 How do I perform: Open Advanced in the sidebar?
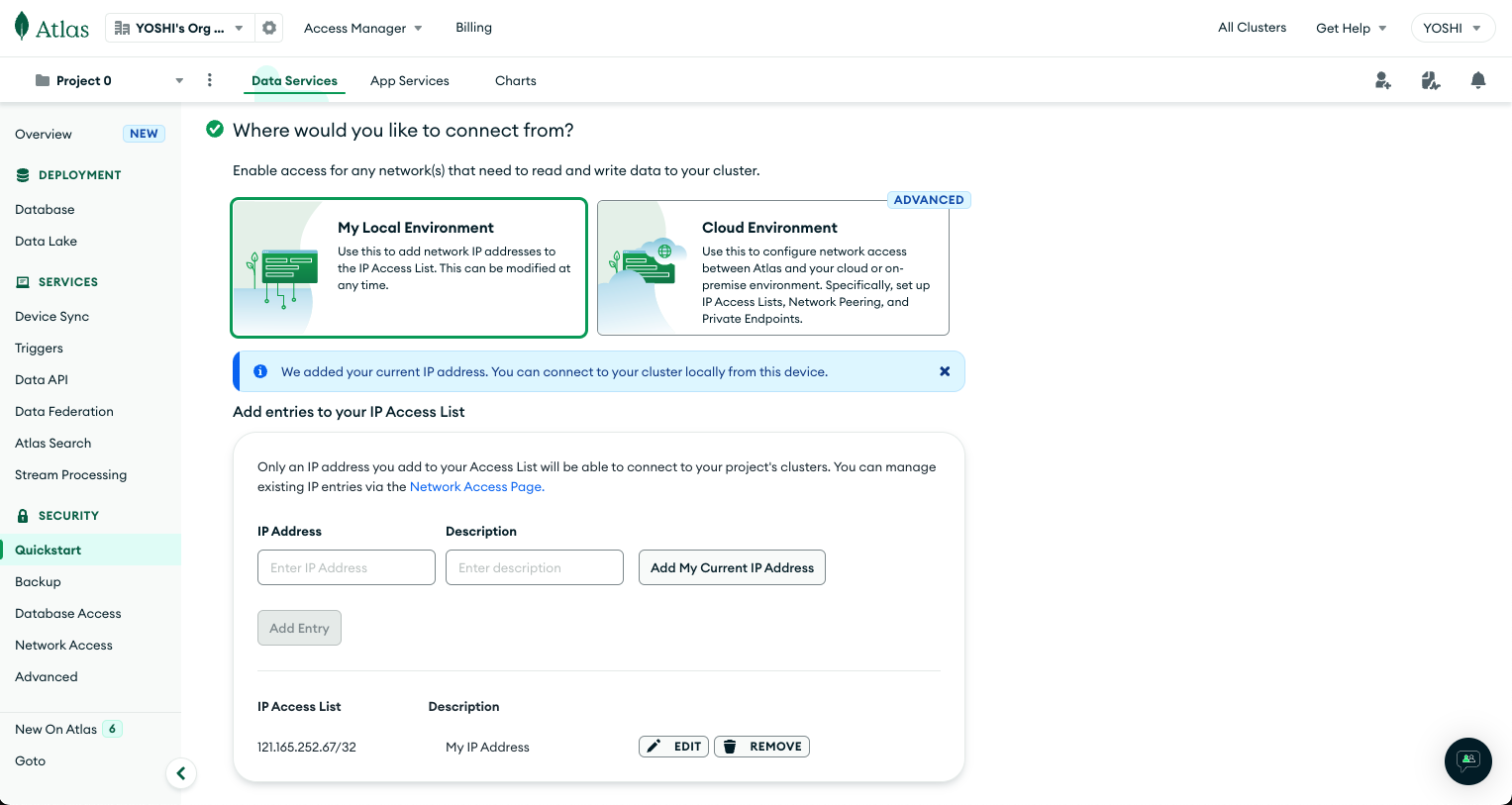coord(47,676)
